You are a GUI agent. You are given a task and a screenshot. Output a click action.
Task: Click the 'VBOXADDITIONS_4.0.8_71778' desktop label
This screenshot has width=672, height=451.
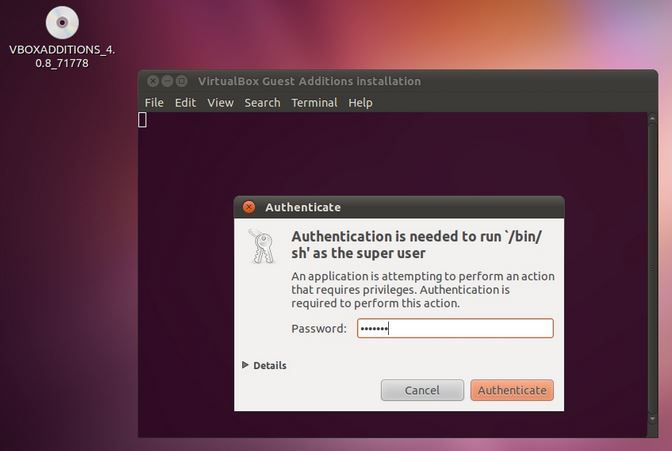point(62,56)
